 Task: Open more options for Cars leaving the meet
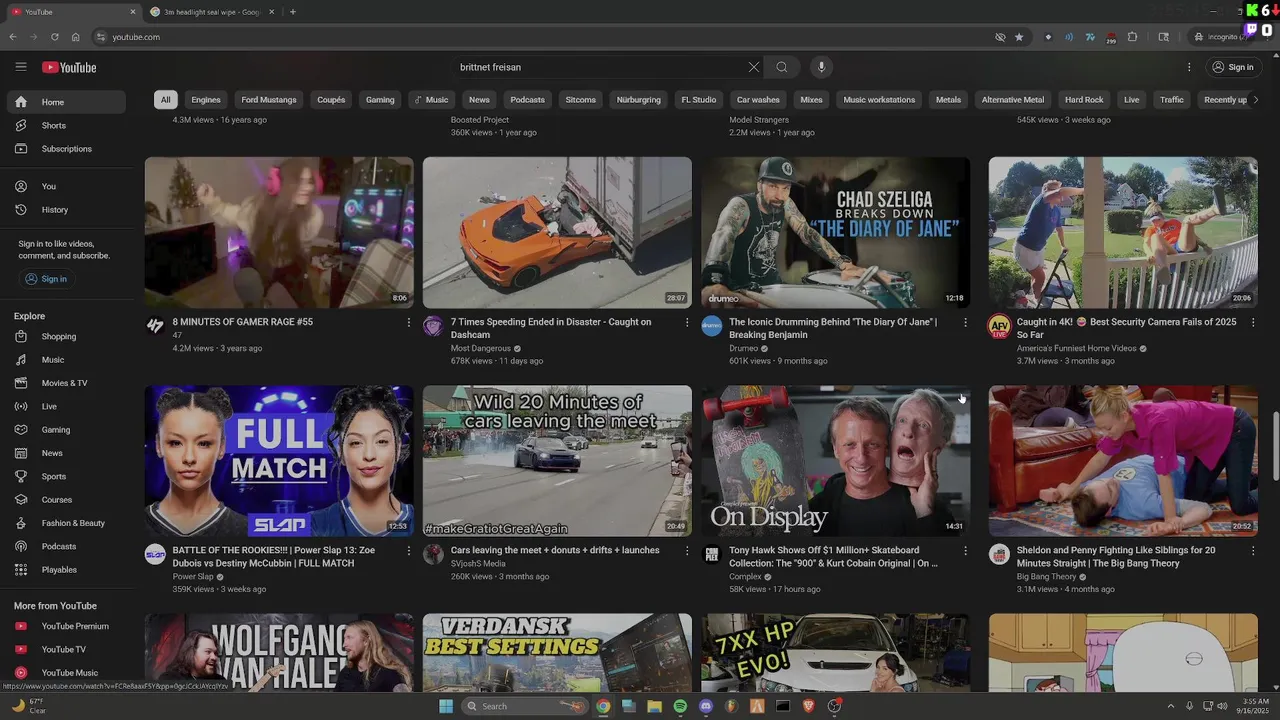(x=687, y=551)
